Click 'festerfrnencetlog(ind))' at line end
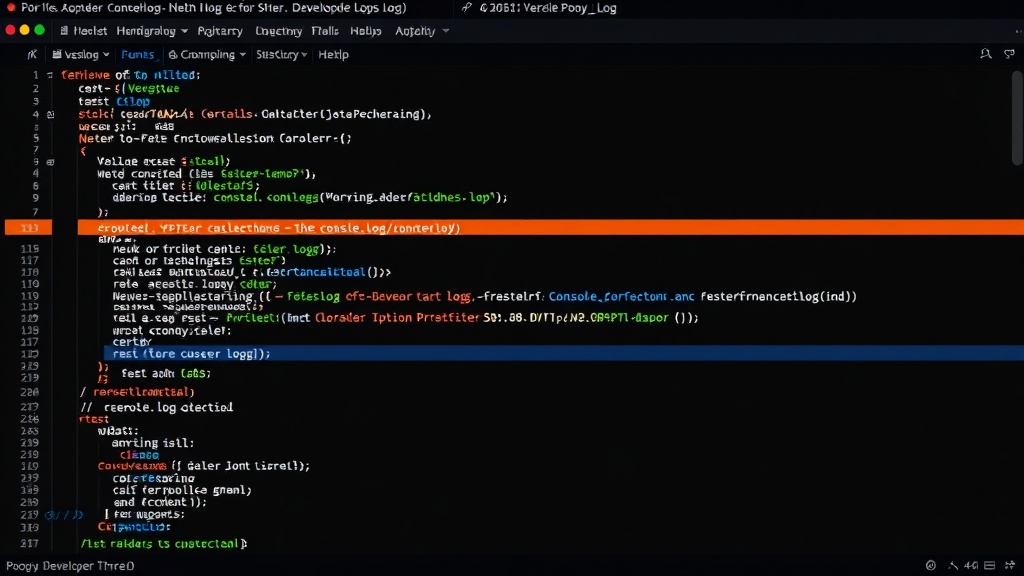The image size is (1024, 576). click(778, 296)
